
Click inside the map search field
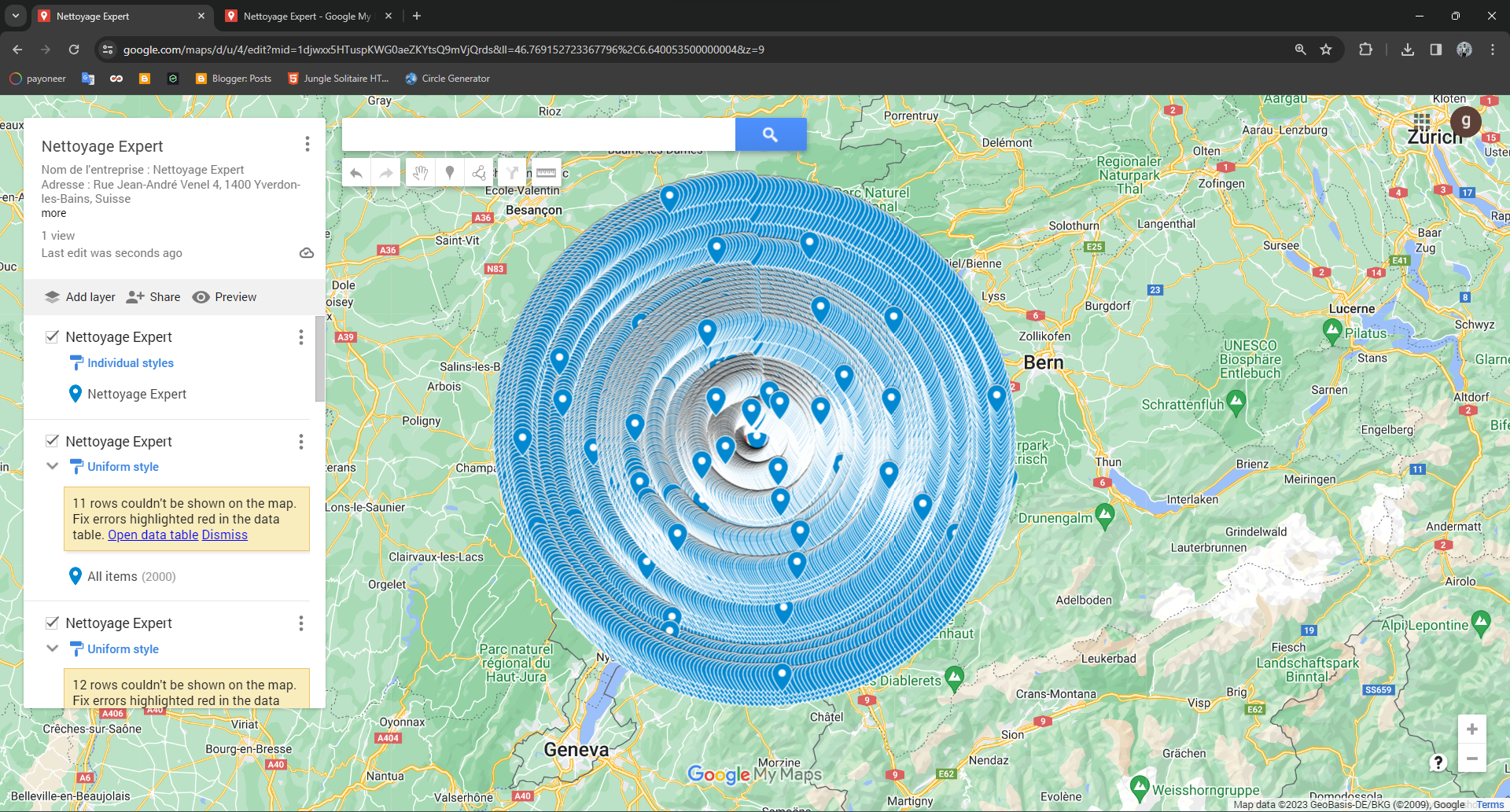coord(538,134)
